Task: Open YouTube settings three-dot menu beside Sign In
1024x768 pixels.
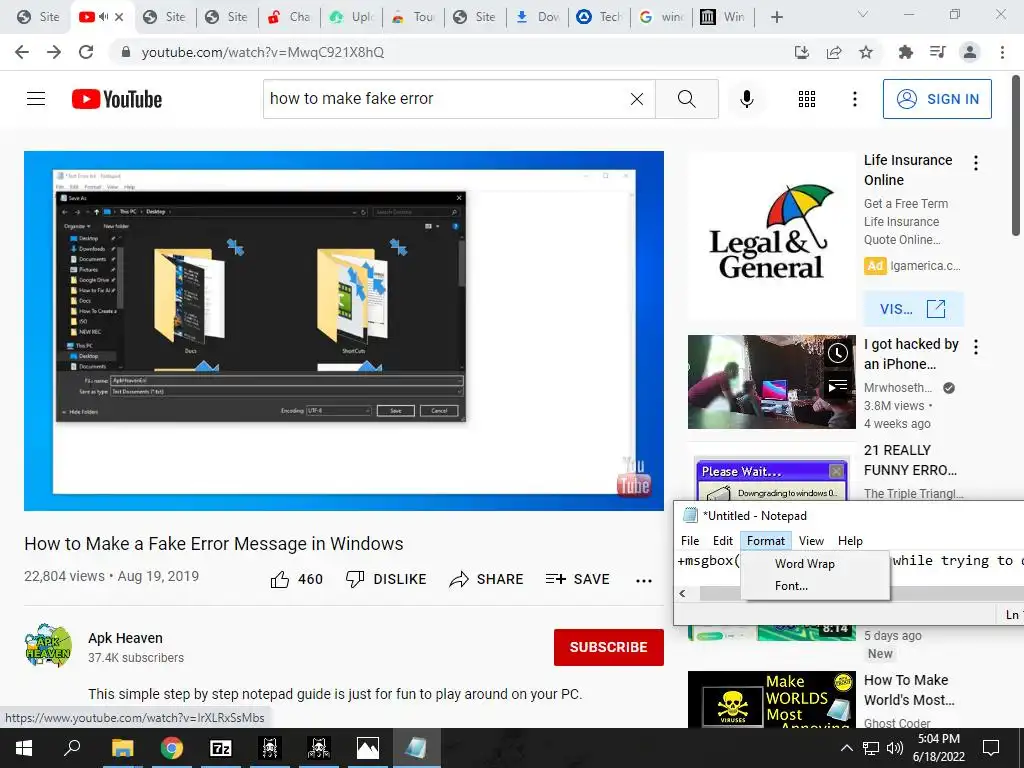Action: (854, 99)
